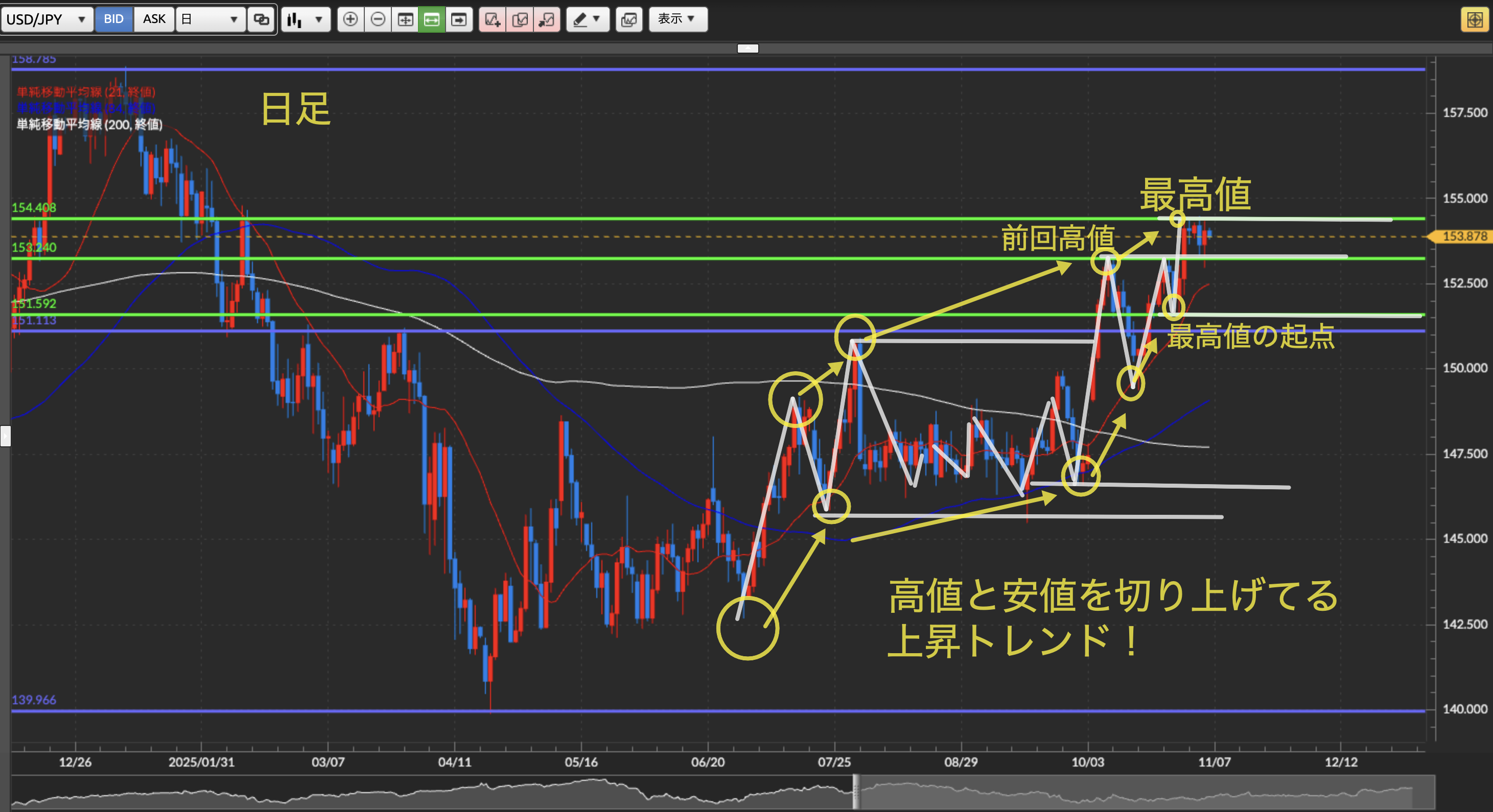This screenshot has width=1493, height=812.
Task: Open the USD/JPY currency pair dropdown
Action: point(46,19)
